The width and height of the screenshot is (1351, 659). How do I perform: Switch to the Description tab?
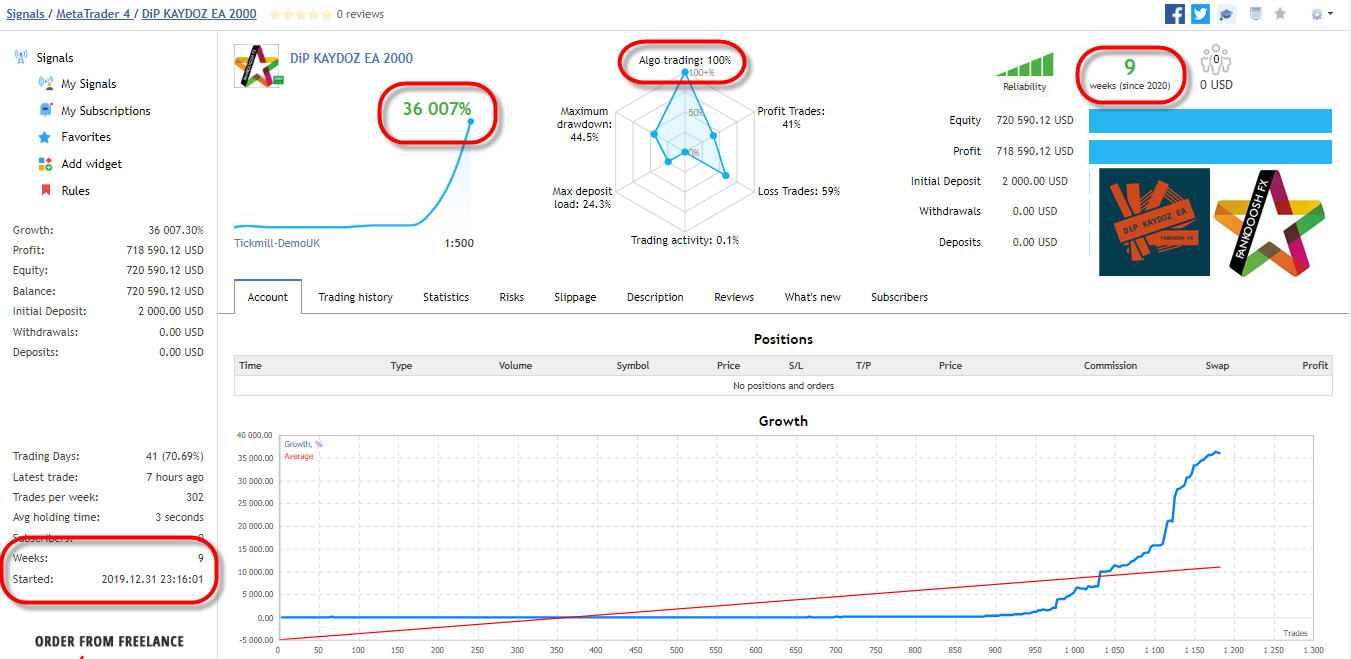[x=655, y=297]
